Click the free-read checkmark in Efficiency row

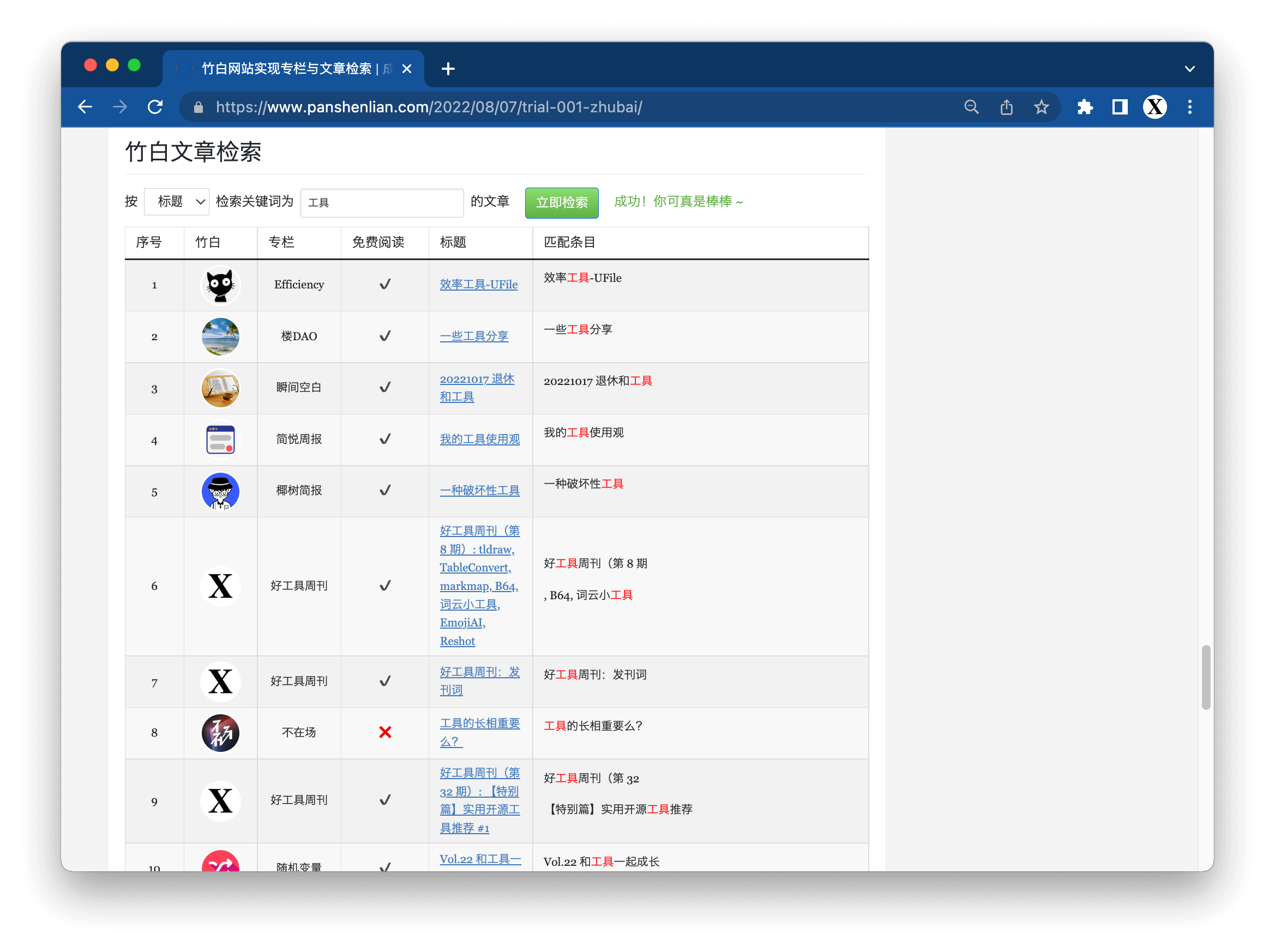pos(385,284)
